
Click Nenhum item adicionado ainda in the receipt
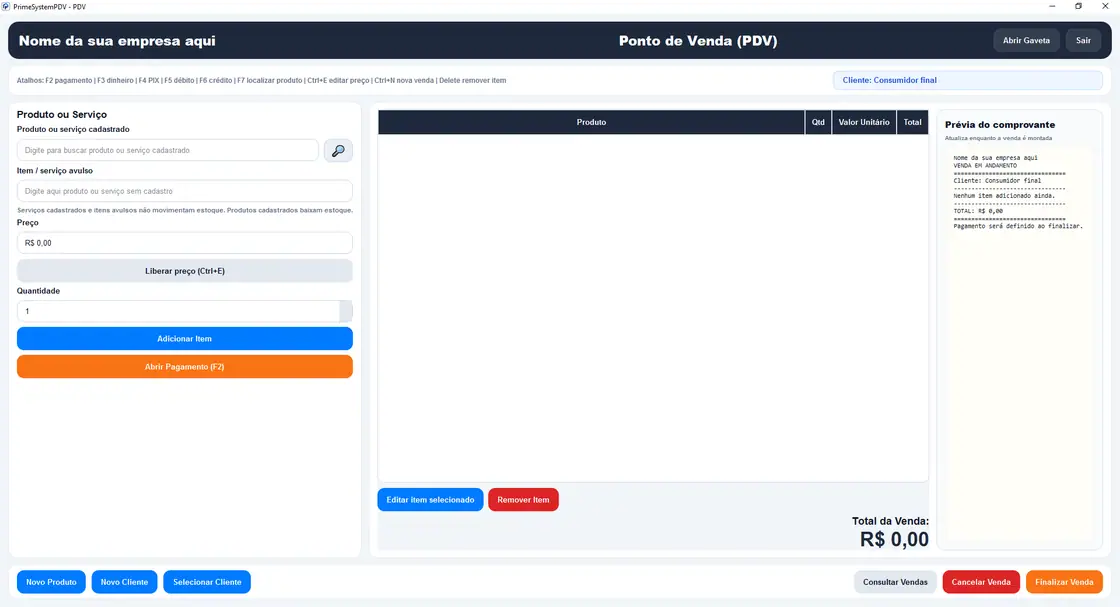click(1004, 196)
